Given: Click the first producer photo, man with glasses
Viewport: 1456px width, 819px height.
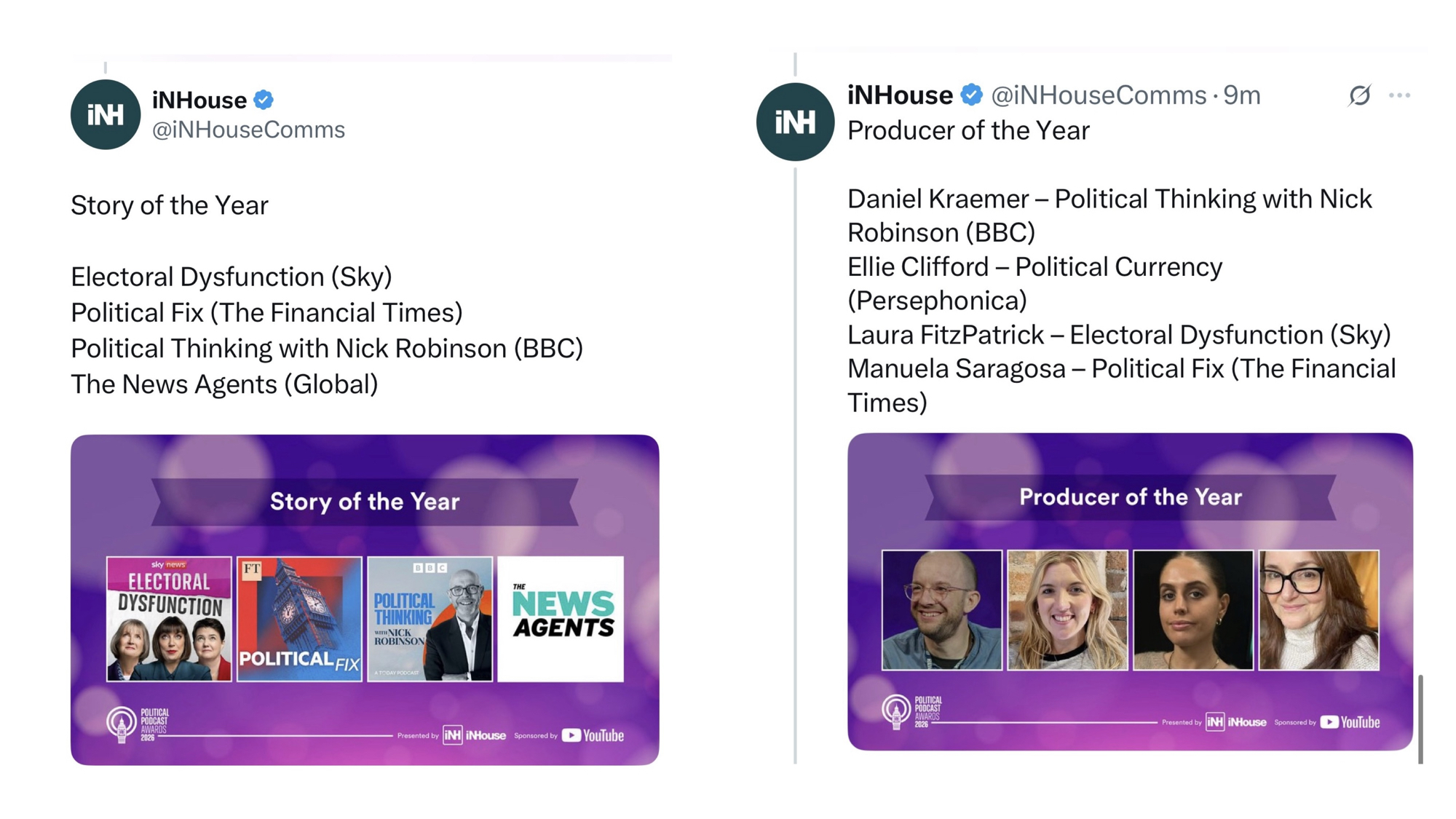Looking at the screenshot, I should [x=941, y=610].
